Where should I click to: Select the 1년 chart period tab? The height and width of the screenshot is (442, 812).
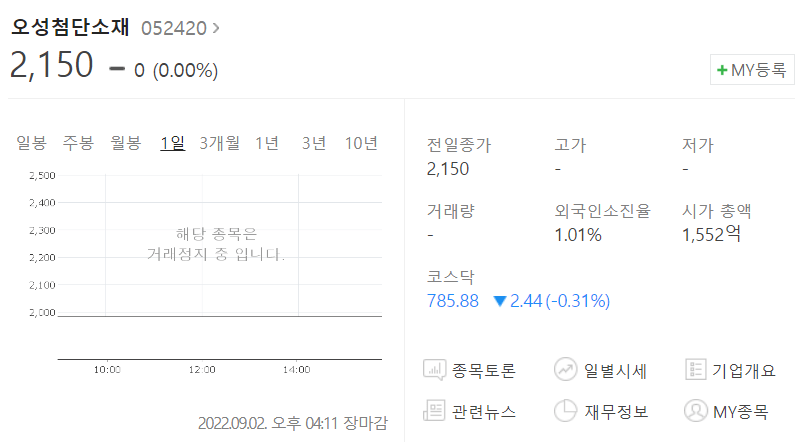click(267, 143)
